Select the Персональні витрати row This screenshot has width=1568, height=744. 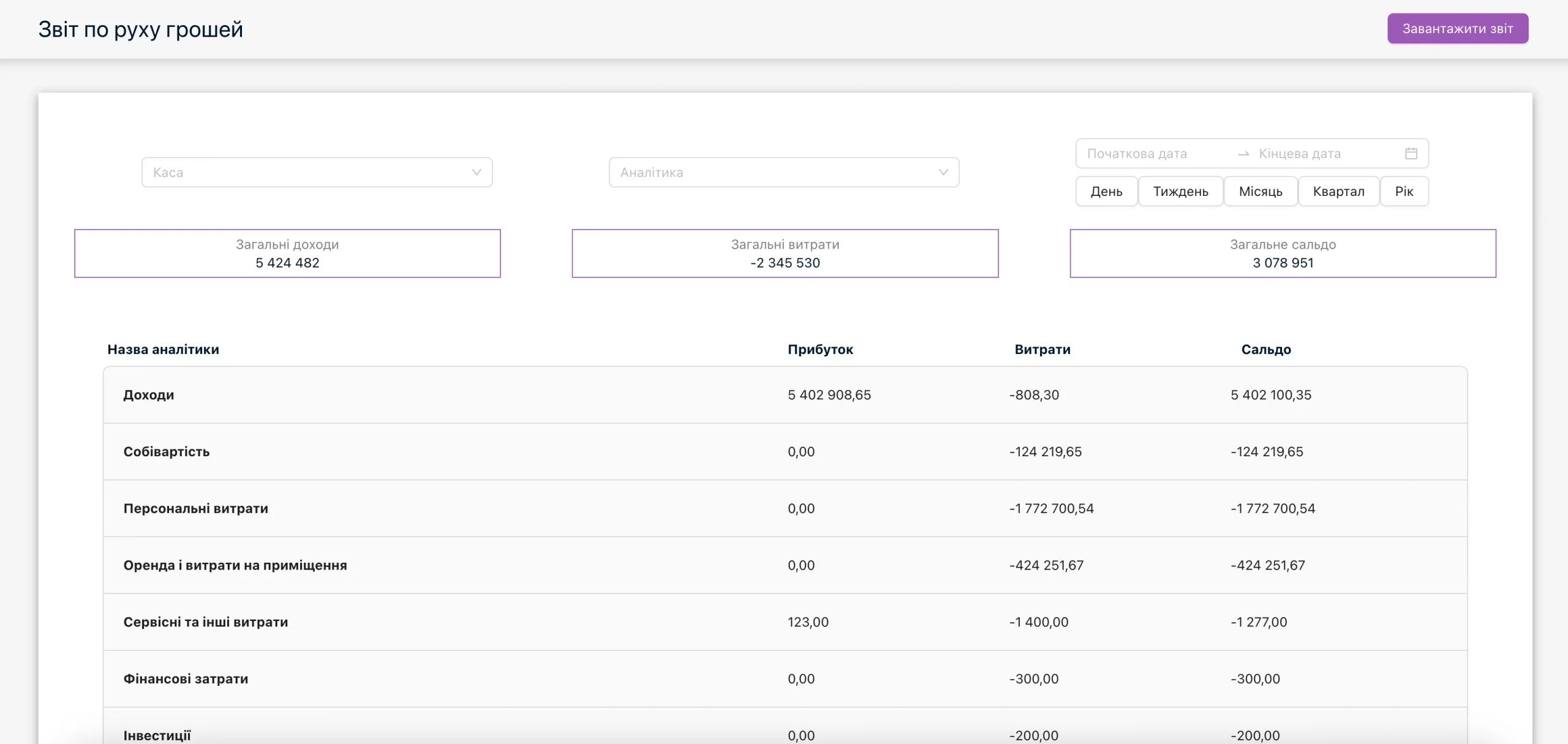pyautogui.click(x=785, y=509)
